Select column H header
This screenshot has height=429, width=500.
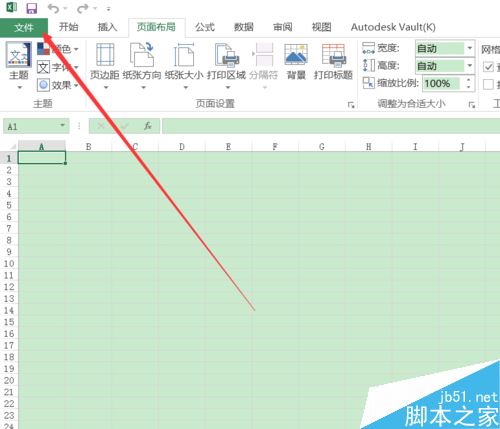(368, 146)
